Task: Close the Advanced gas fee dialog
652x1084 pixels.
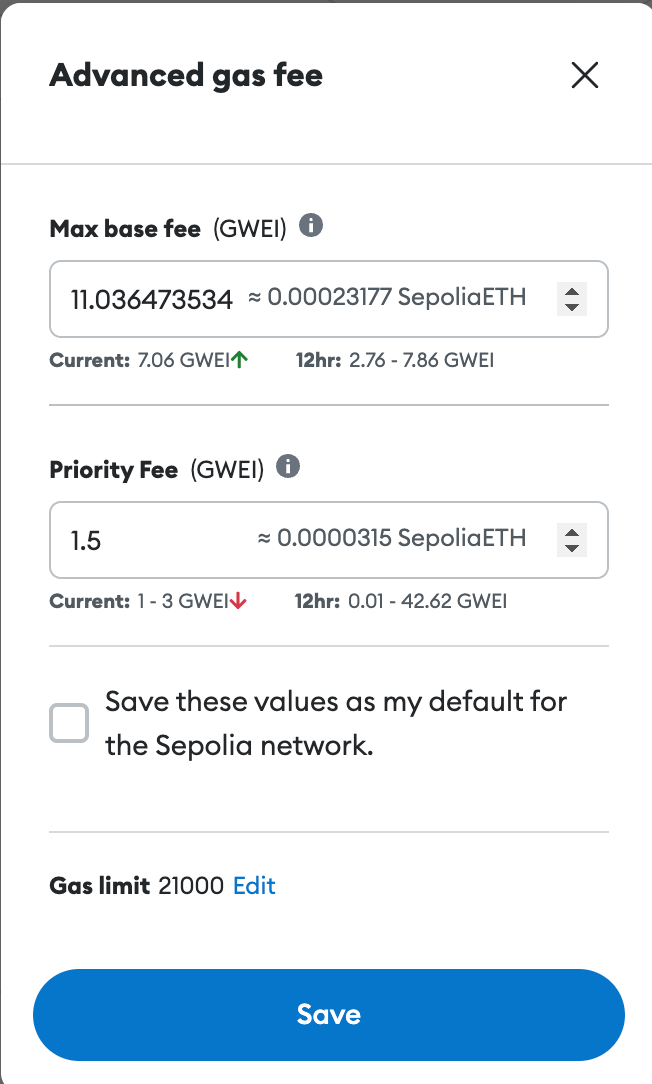Action: pyautogui.click(x=585, y=75)
